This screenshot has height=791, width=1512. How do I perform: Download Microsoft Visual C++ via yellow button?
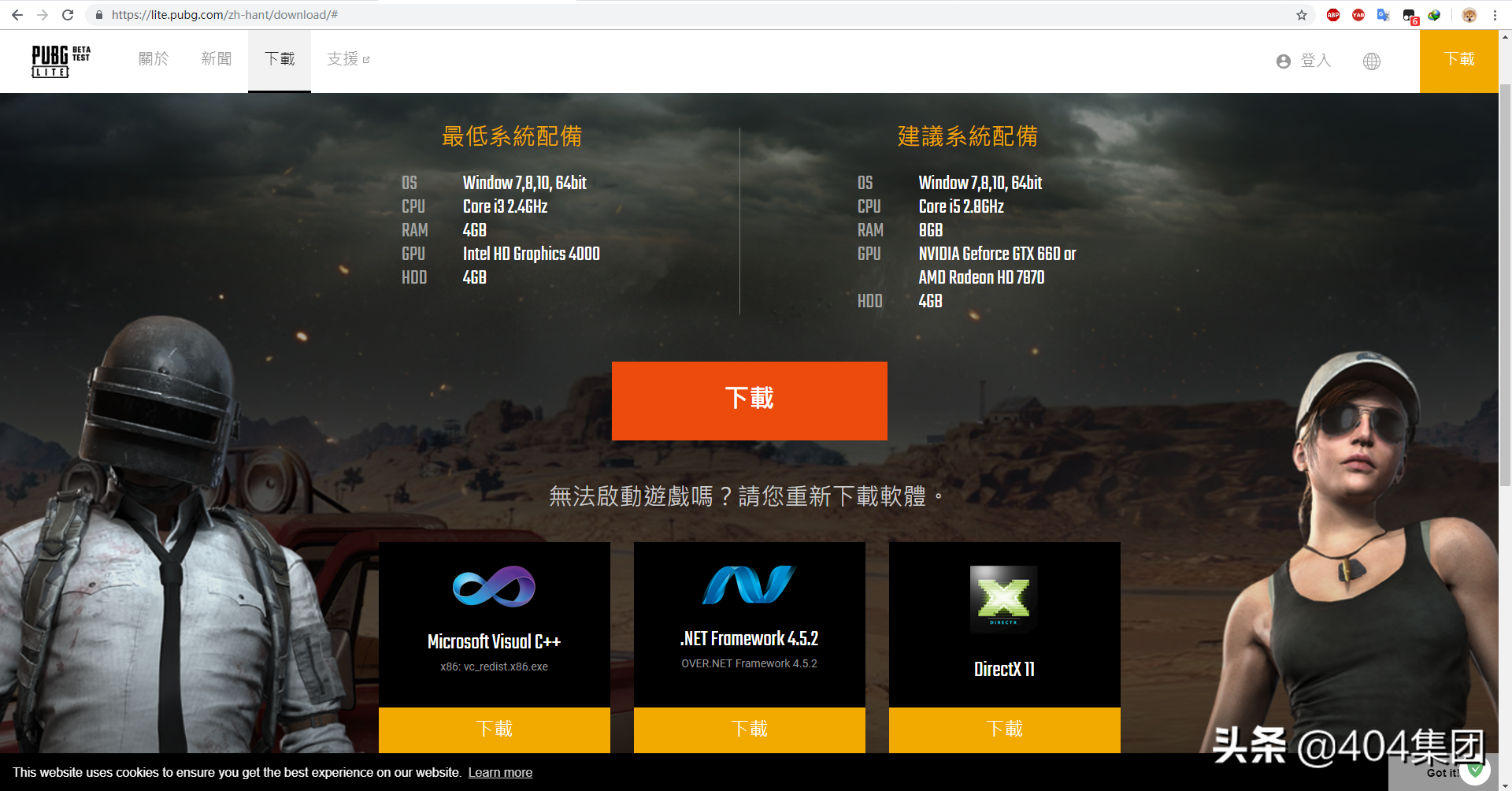click(495, 730)
